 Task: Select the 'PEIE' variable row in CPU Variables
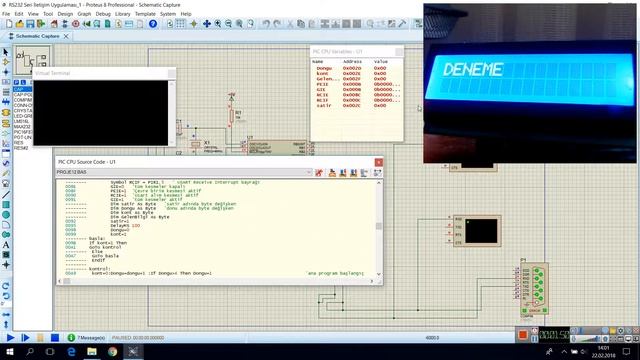356,84
